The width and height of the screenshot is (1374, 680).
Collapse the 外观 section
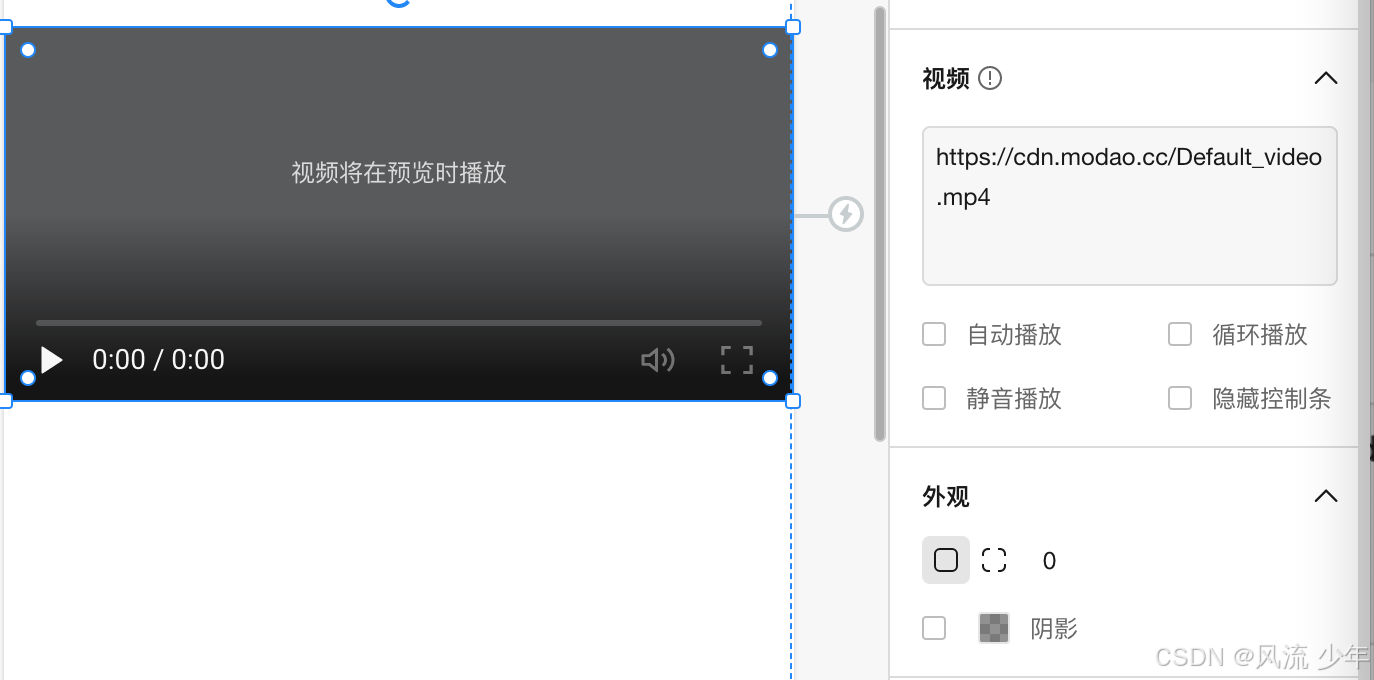[1326, 496]
